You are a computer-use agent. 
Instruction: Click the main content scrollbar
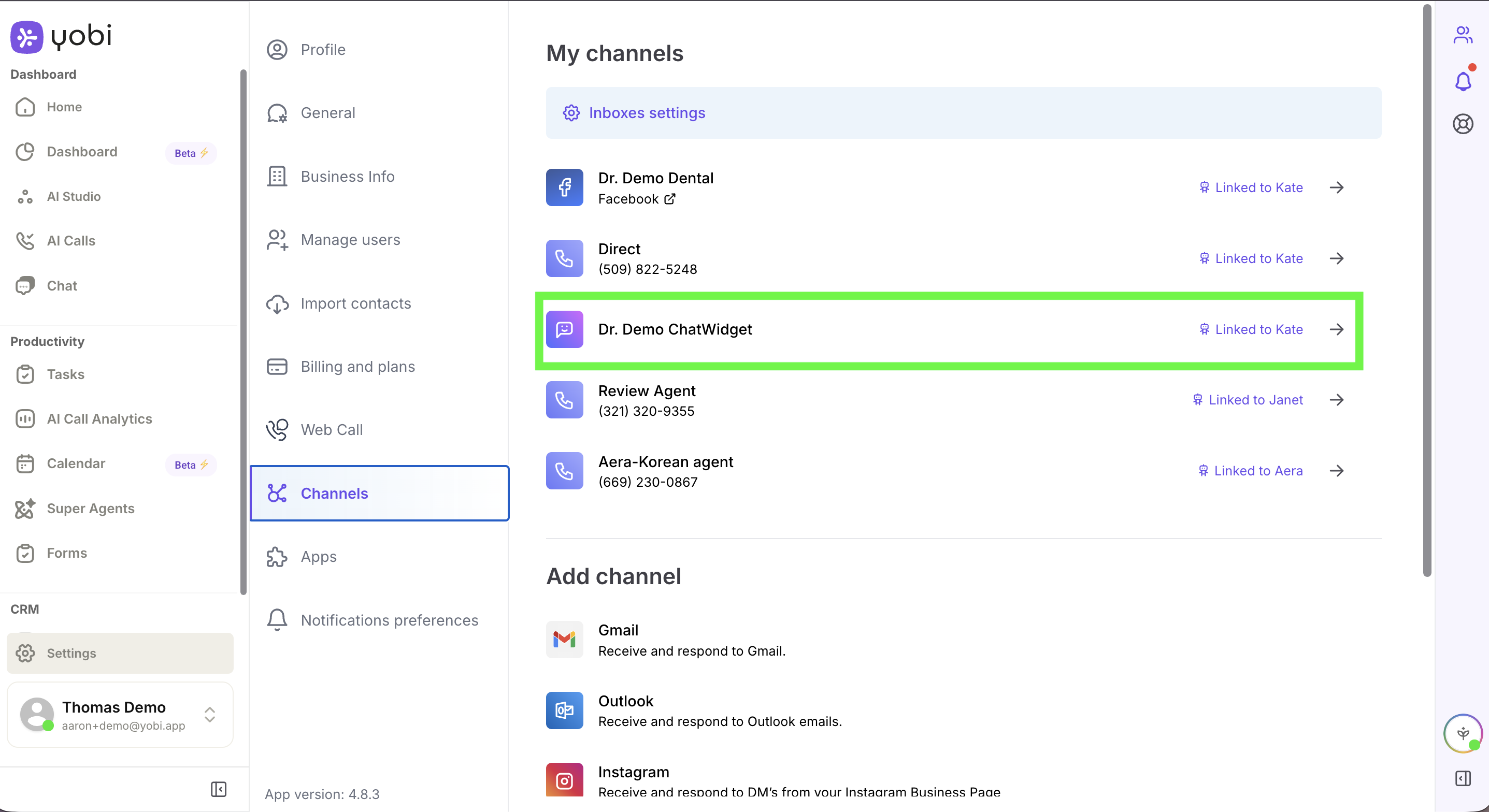click(1427, 290)
